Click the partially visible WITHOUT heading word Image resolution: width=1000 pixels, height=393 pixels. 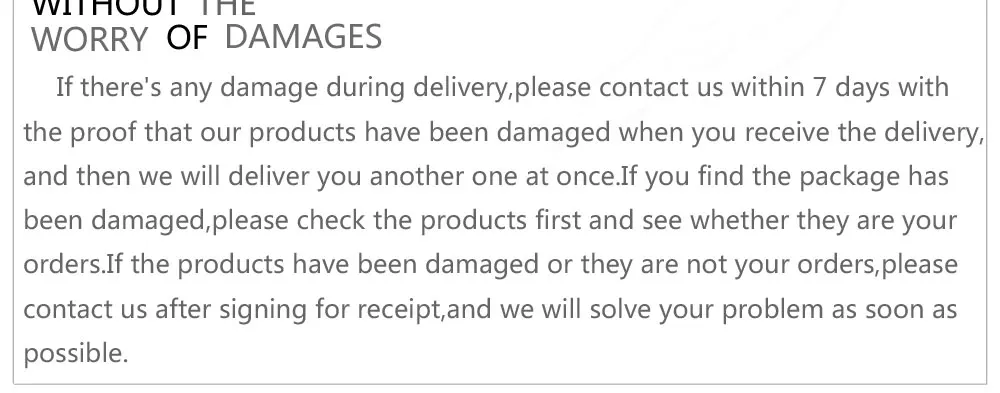click(x=107, y=8)
